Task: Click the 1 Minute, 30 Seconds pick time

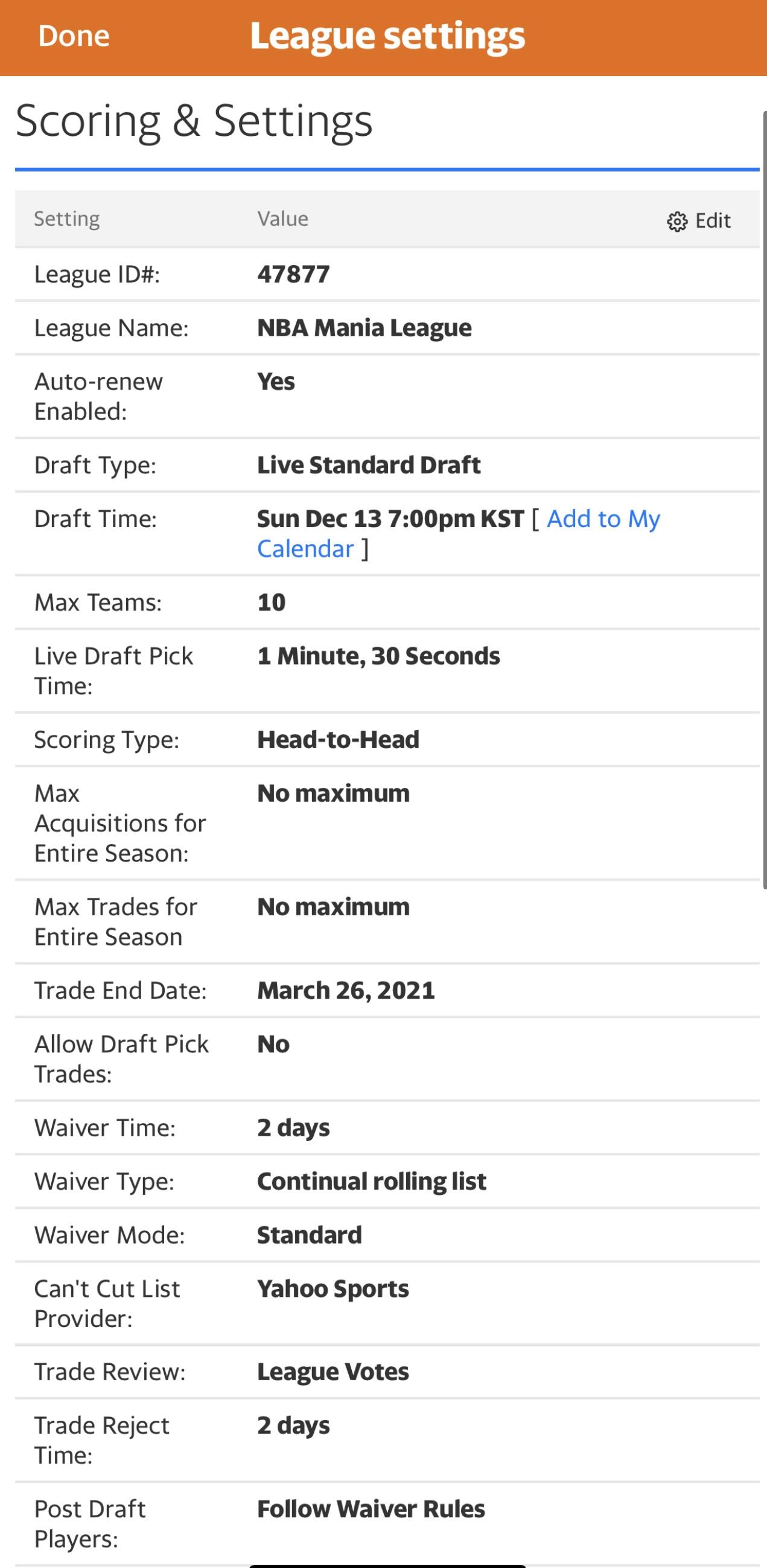Action: point(378,656)
